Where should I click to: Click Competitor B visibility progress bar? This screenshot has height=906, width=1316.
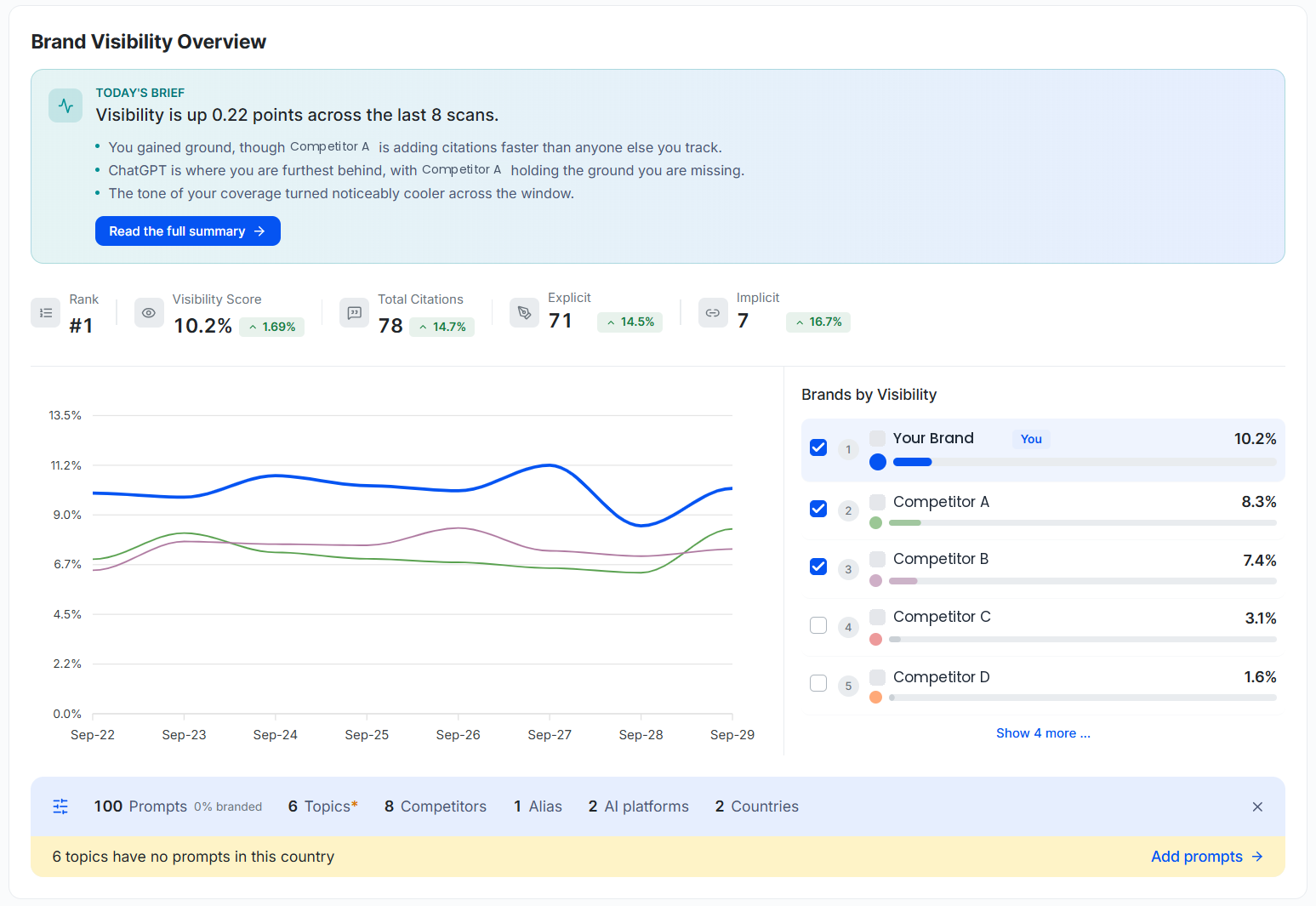pyautogui.click(x=1083, y=581)
